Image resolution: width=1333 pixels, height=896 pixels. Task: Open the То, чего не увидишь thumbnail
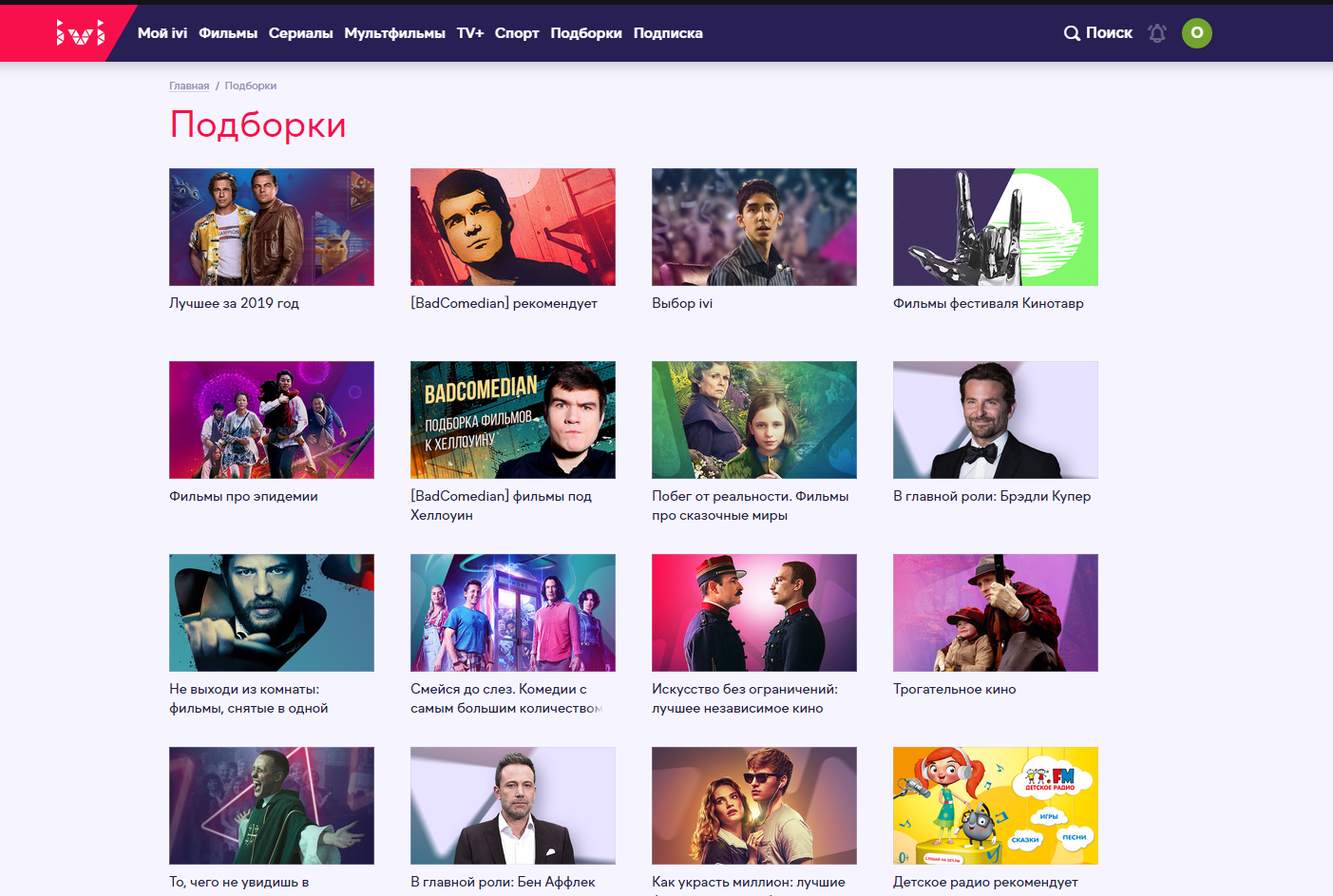coord(272,806)
